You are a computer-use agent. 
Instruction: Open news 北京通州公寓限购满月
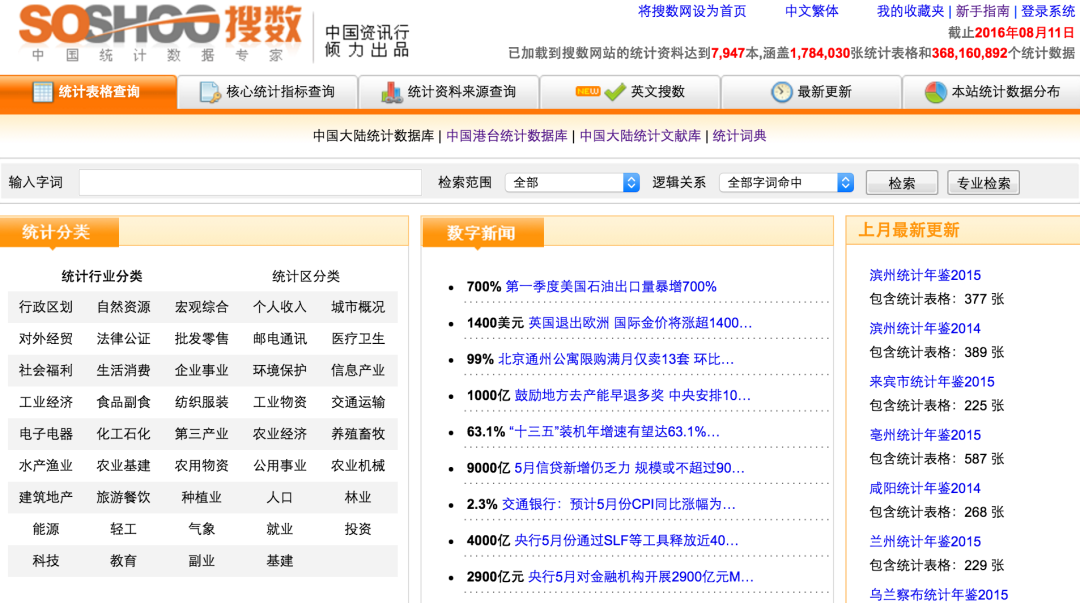(616, 359)
